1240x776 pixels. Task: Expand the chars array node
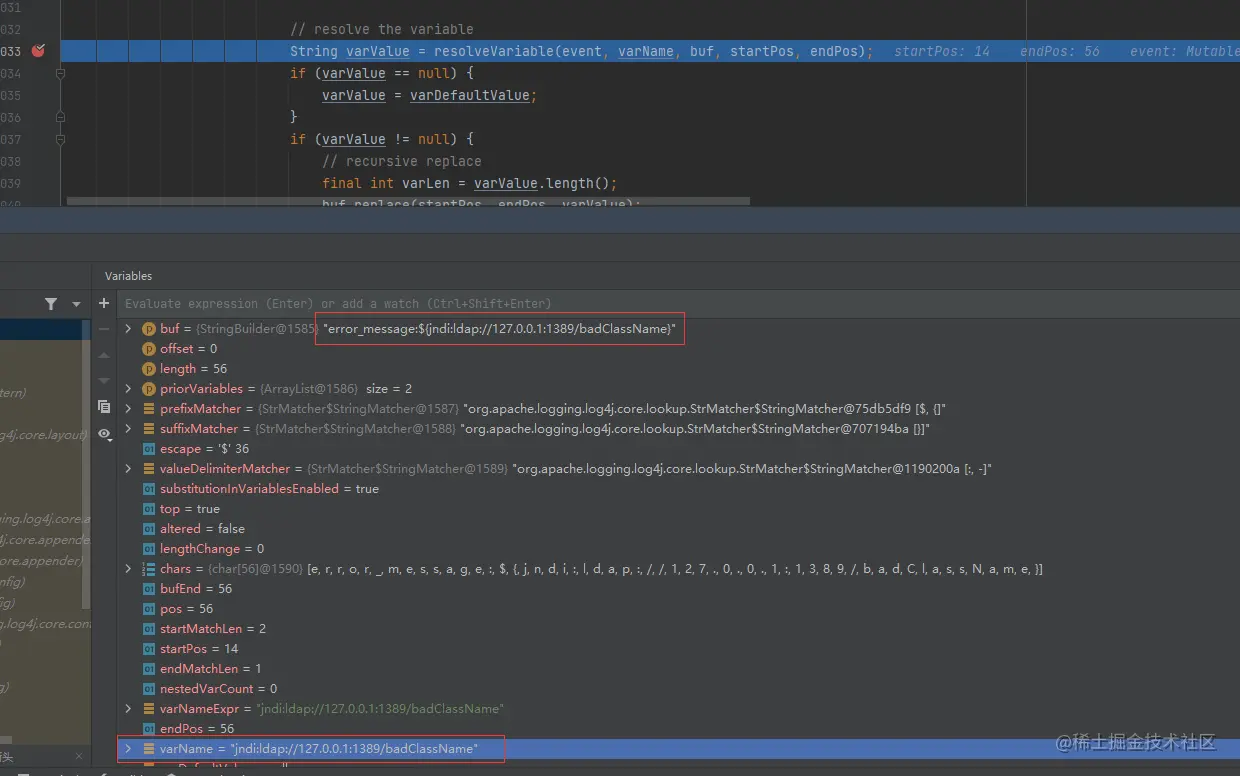(x=128, y=568)
